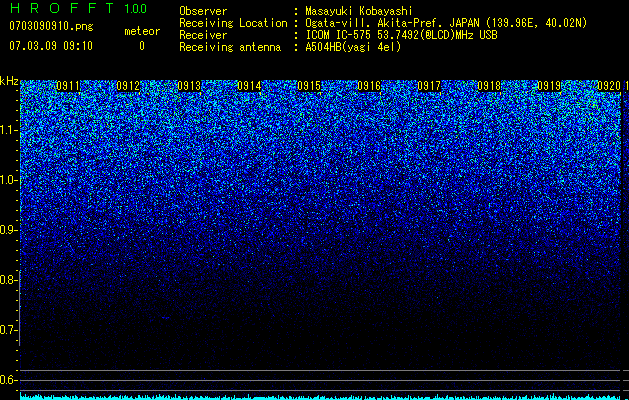Click the meteor count value 0
Image resolution: width=629 pixels, height=400 pixels.
(x=142, y=46)
